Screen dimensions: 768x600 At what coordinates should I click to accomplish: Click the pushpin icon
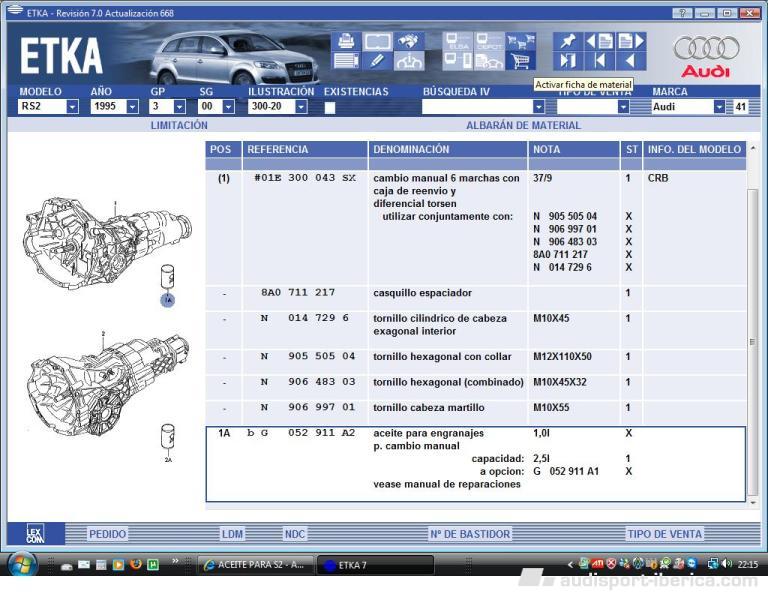click(x=568, y=41)
